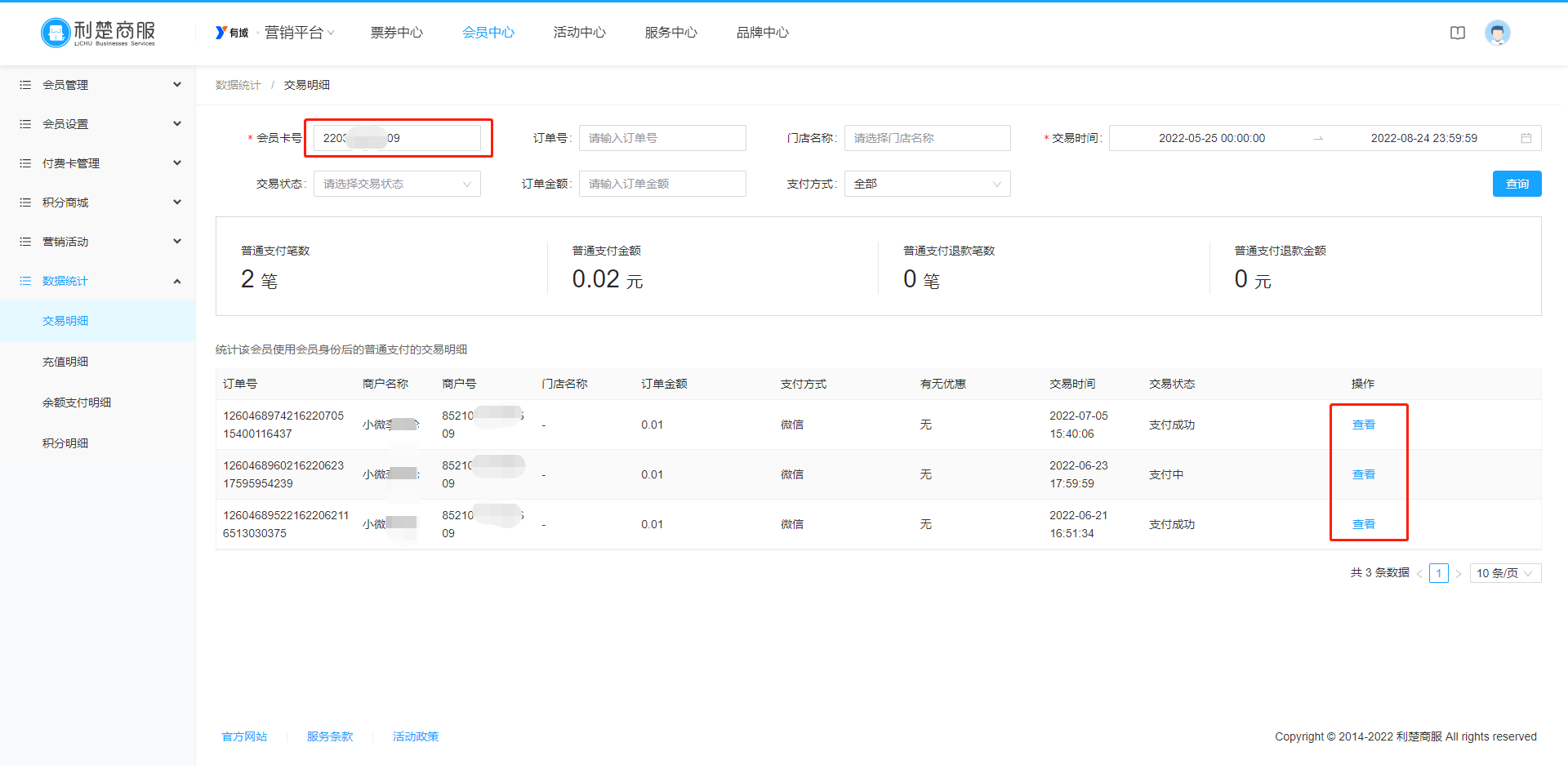Viewport: 1568px width, 765px height.
Task: Open the user avatar menu
Action: coord(1498,33)
